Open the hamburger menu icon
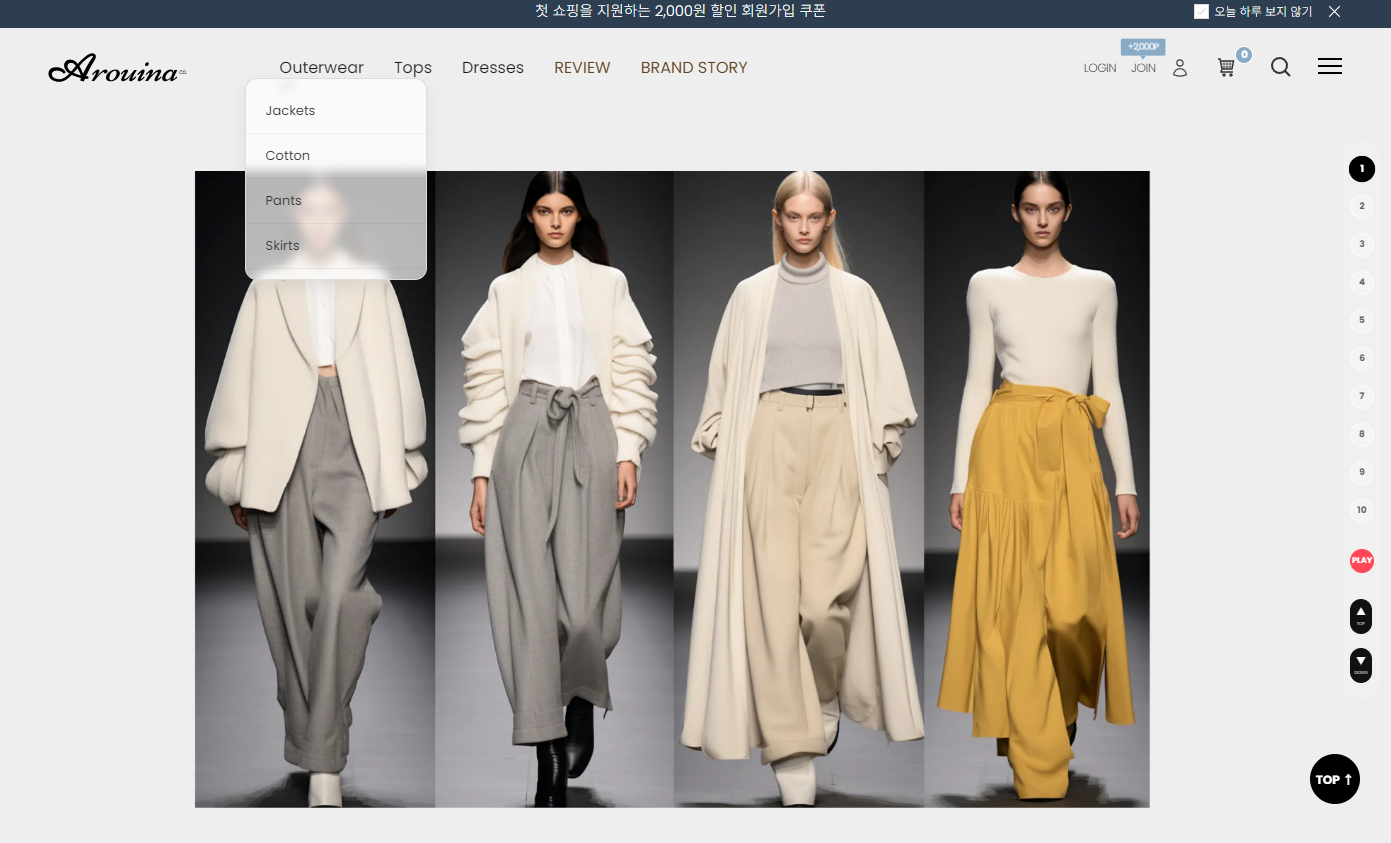1391x843 pixels. pos(1329,67)
